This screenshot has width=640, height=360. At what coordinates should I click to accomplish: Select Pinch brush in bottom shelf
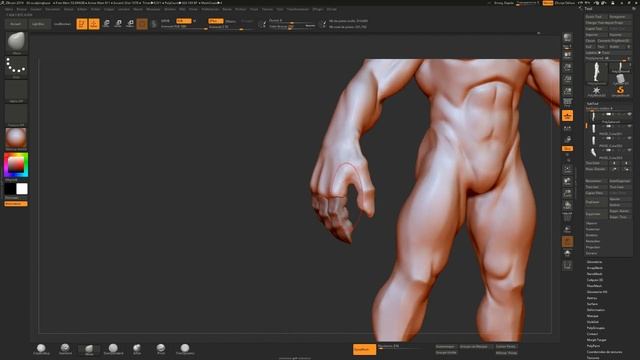pos(161,349)
